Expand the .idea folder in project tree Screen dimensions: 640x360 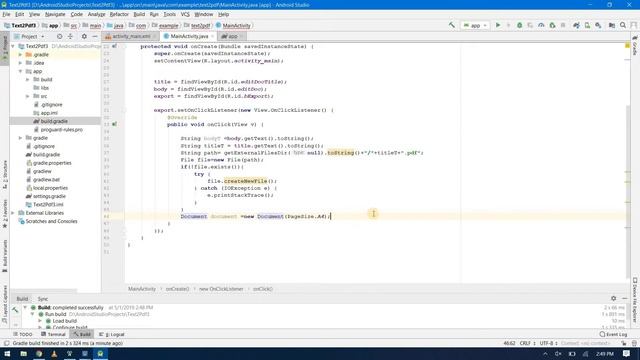pos(20,63)
